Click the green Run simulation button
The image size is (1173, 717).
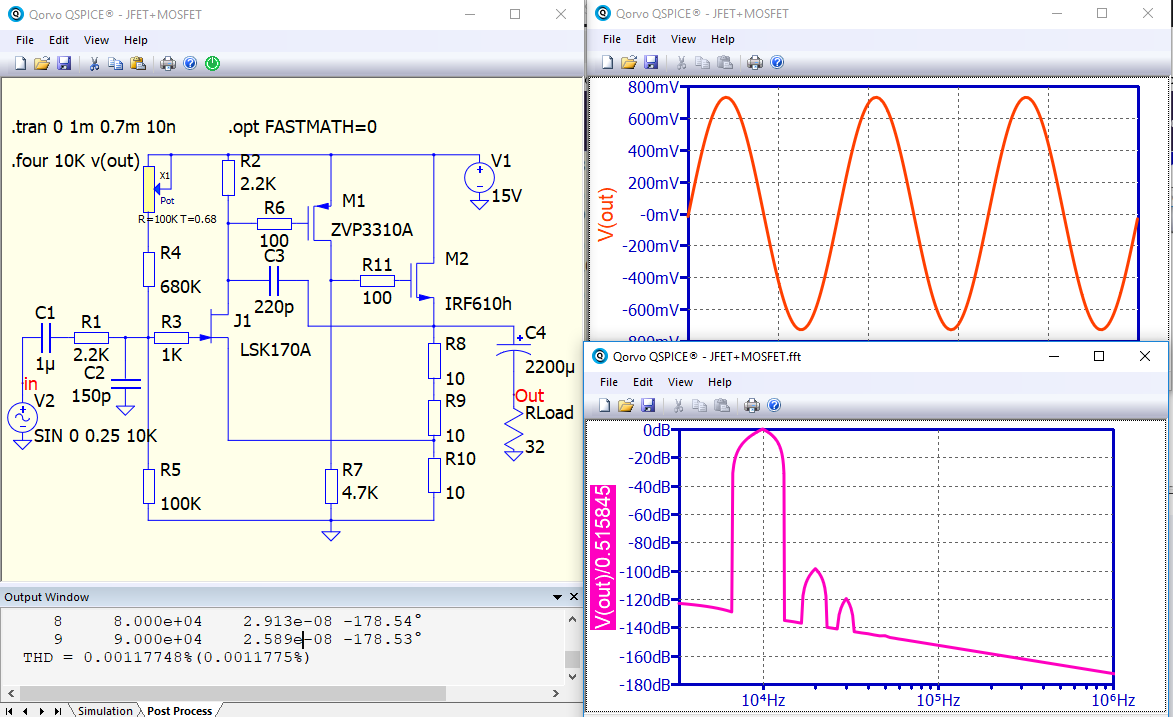(212, 64)
